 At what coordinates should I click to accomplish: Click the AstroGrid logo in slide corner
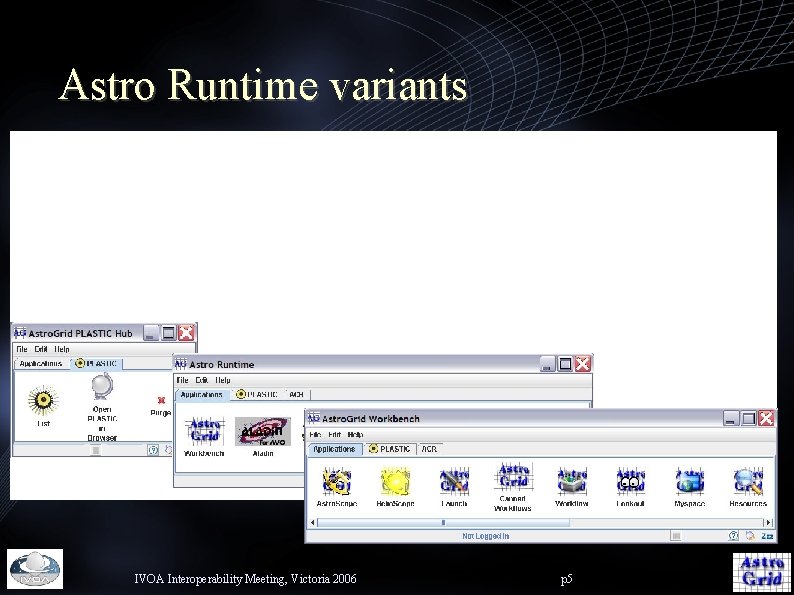pos(761,571)
